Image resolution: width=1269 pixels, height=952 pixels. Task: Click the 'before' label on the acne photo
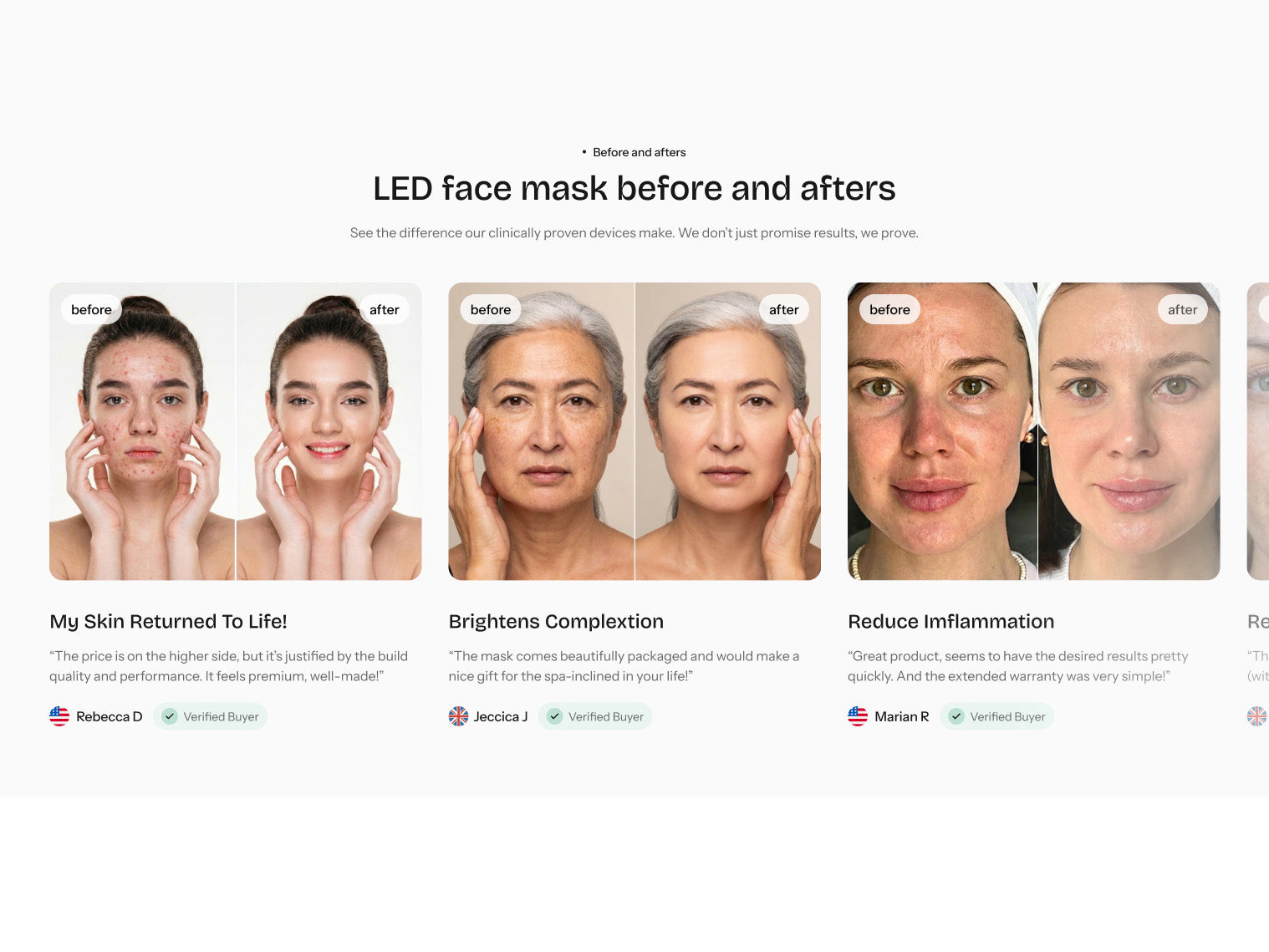pos(91,309)
